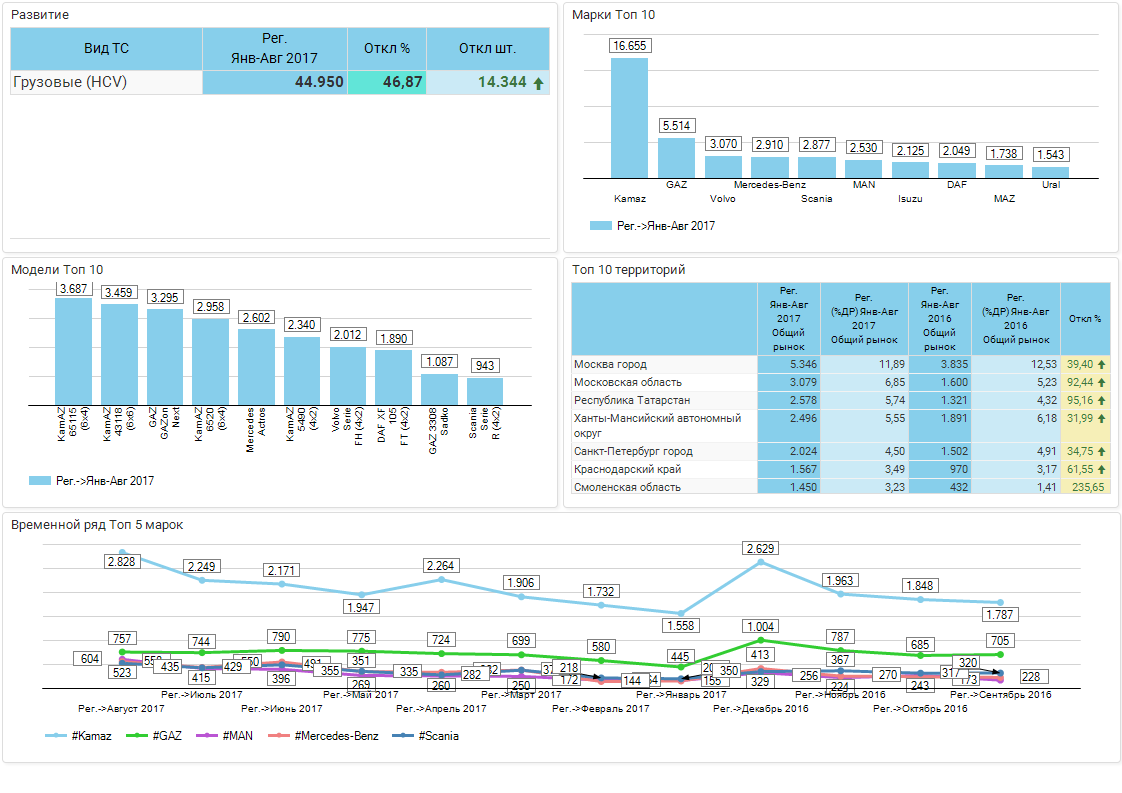The height and width of the screenshot is (793, 1122).
Task: Select the Смоленская область value 235,65
Action: click(x=1086, y=487)
